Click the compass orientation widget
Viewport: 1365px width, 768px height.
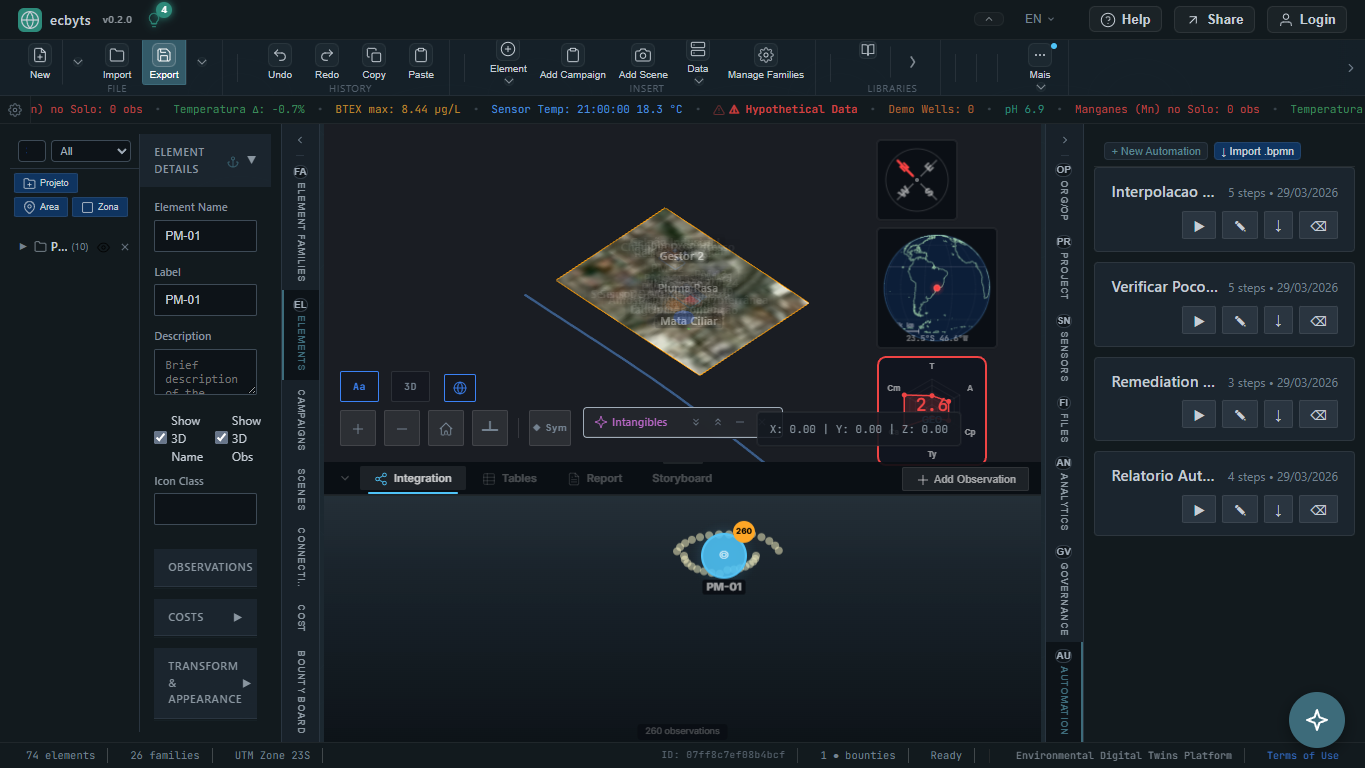(917, 179)
